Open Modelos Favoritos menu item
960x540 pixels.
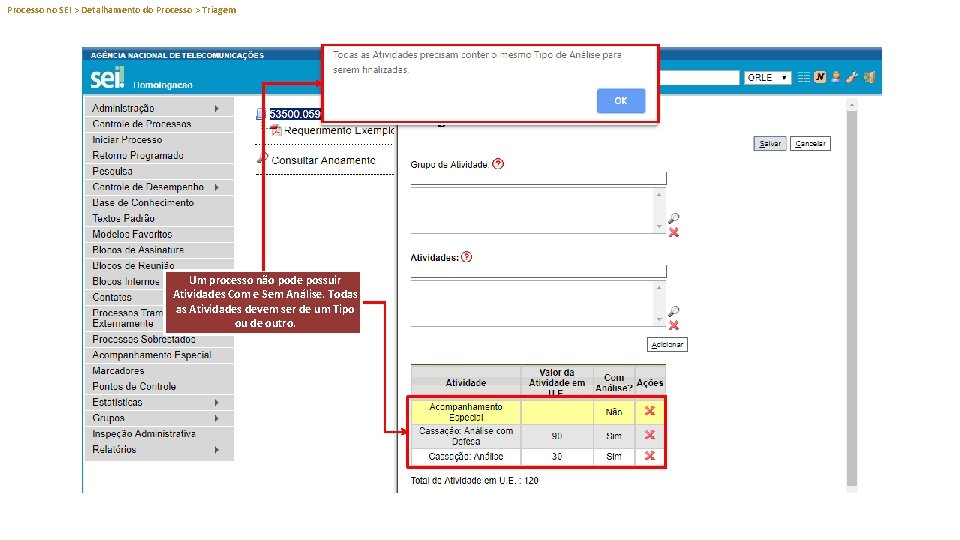pyautogui.click(x=159, y=234)
